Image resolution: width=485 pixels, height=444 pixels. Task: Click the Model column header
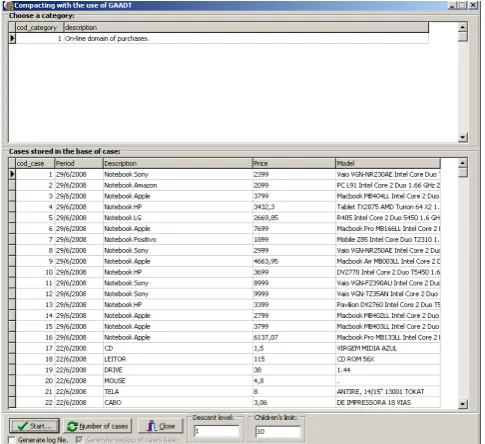pyautogui.click(x=388, y=163)
